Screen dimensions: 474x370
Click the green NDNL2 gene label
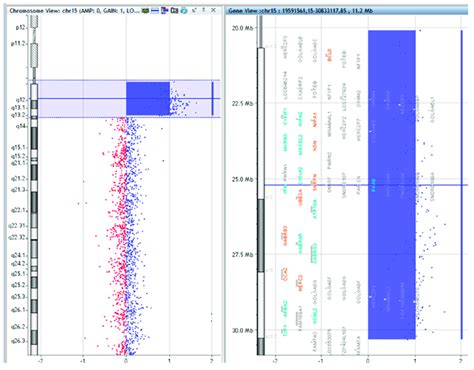point(315,316)
